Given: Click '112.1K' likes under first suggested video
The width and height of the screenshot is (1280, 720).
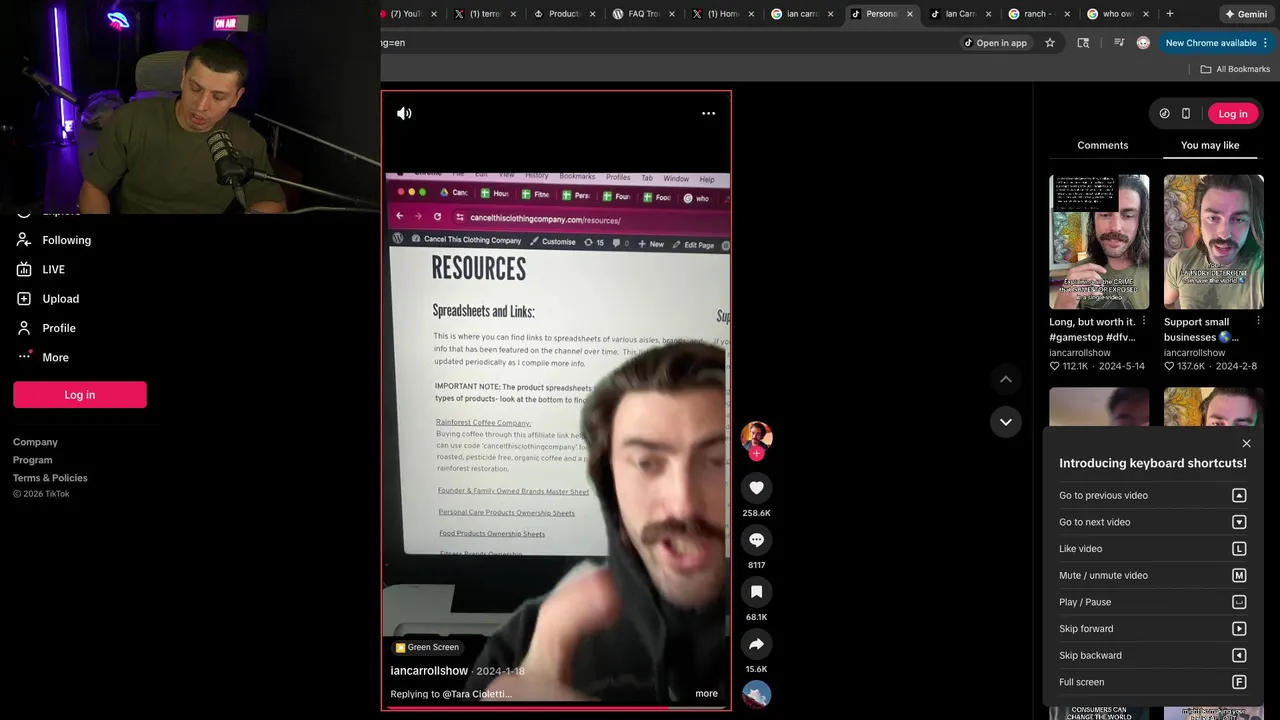Looking at the screenshot, I should [1075, 366].
